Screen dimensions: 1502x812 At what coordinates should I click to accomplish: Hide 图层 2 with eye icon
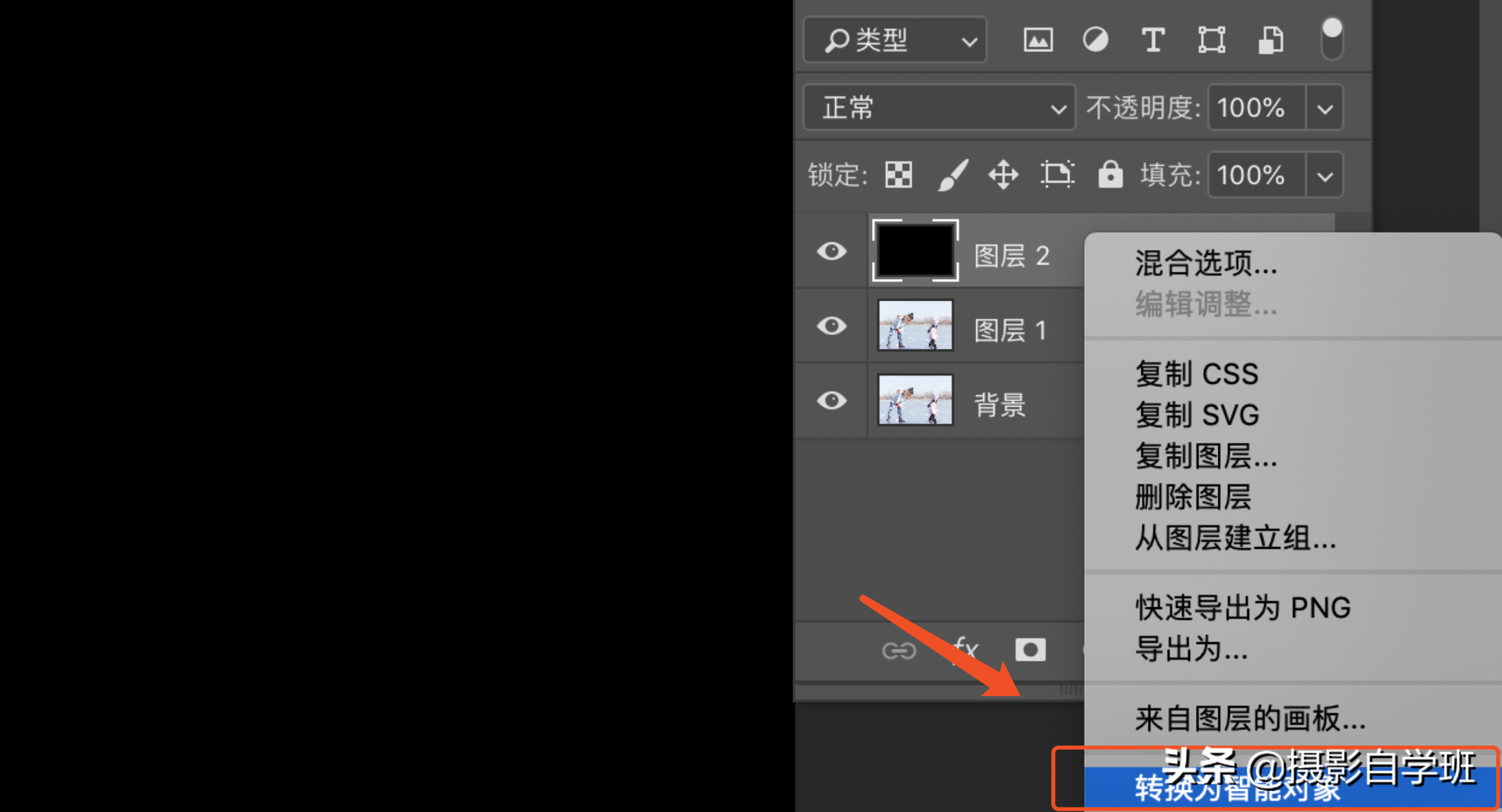click(x=831, y=251)
